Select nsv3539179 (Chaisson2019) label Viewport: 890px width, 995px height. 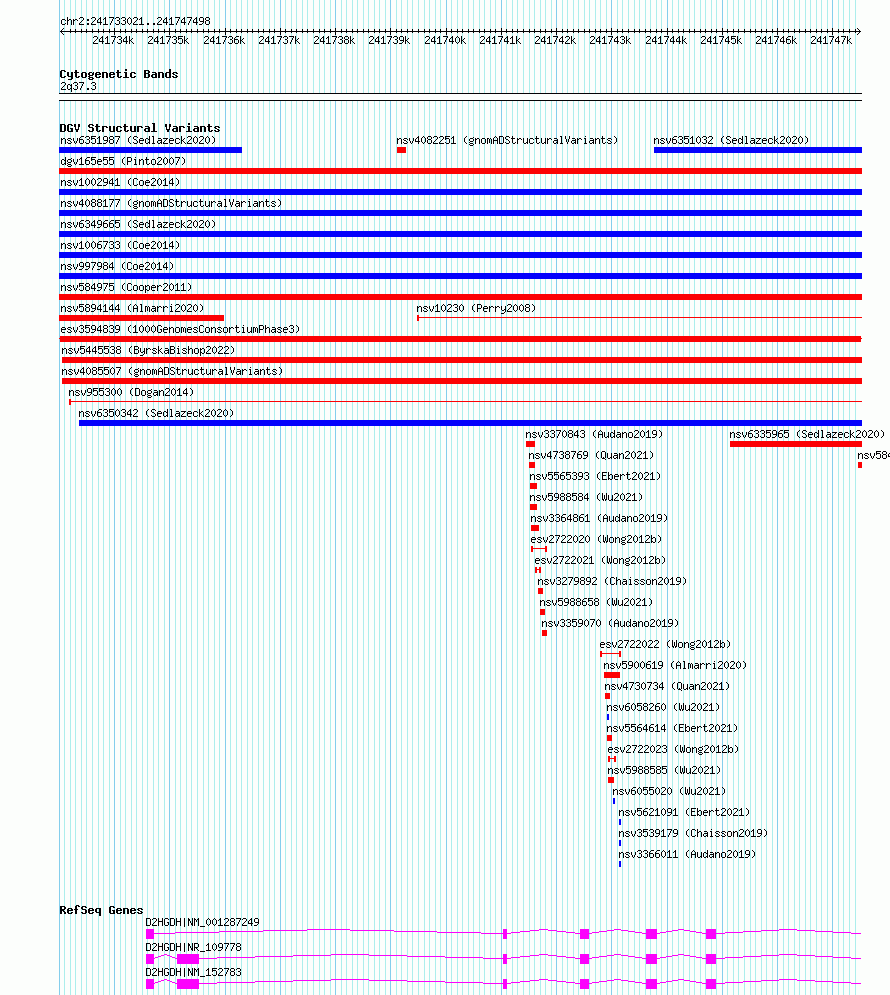pyautogui.click(x=693, y=833)
